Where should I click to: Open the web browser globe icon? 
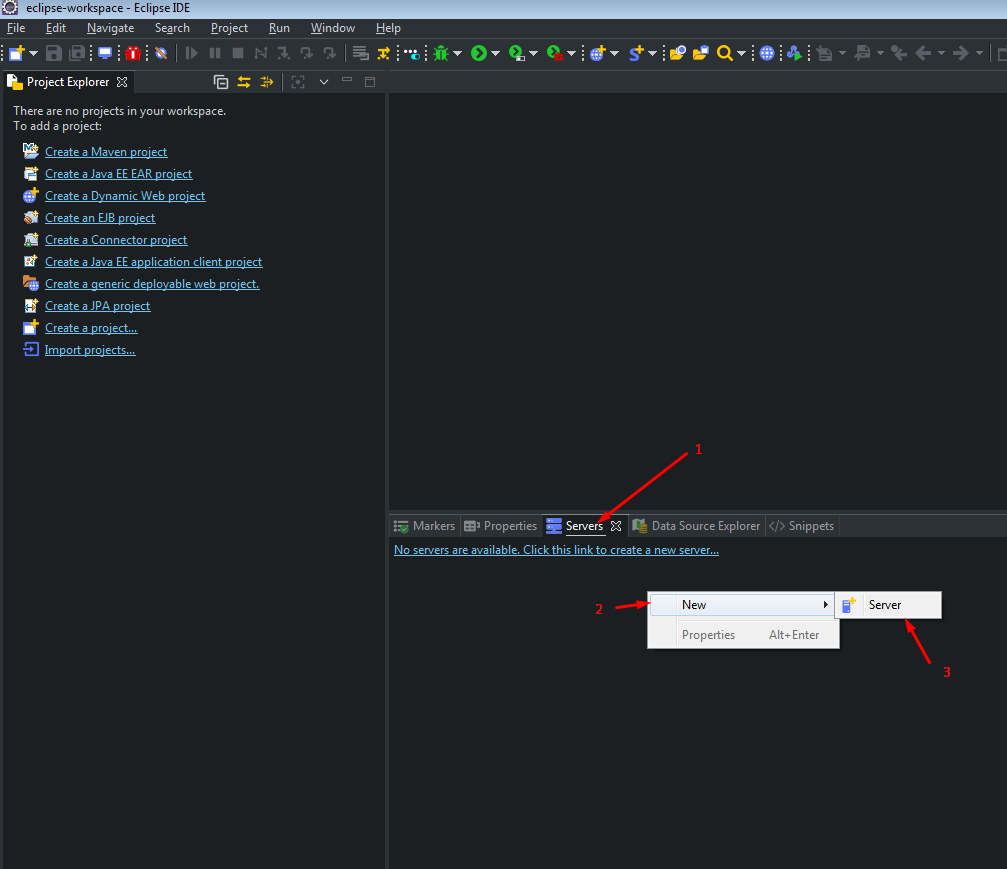[x=767, y=53]
